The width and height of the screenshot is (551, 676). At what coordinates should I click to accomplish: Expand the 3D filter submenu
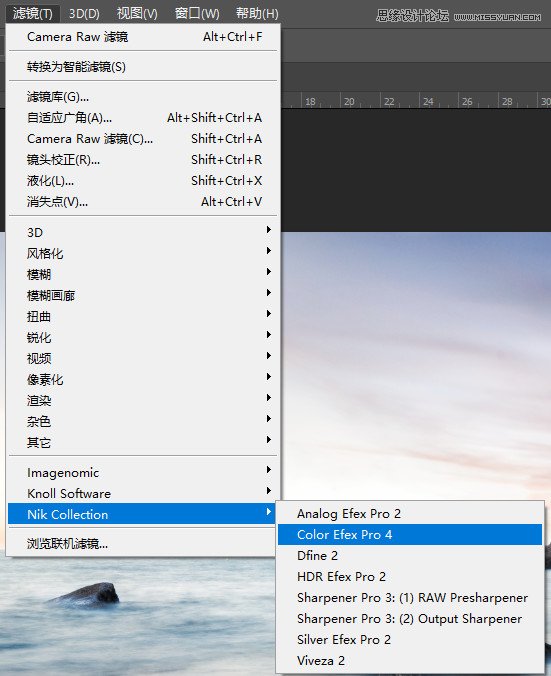143,232
